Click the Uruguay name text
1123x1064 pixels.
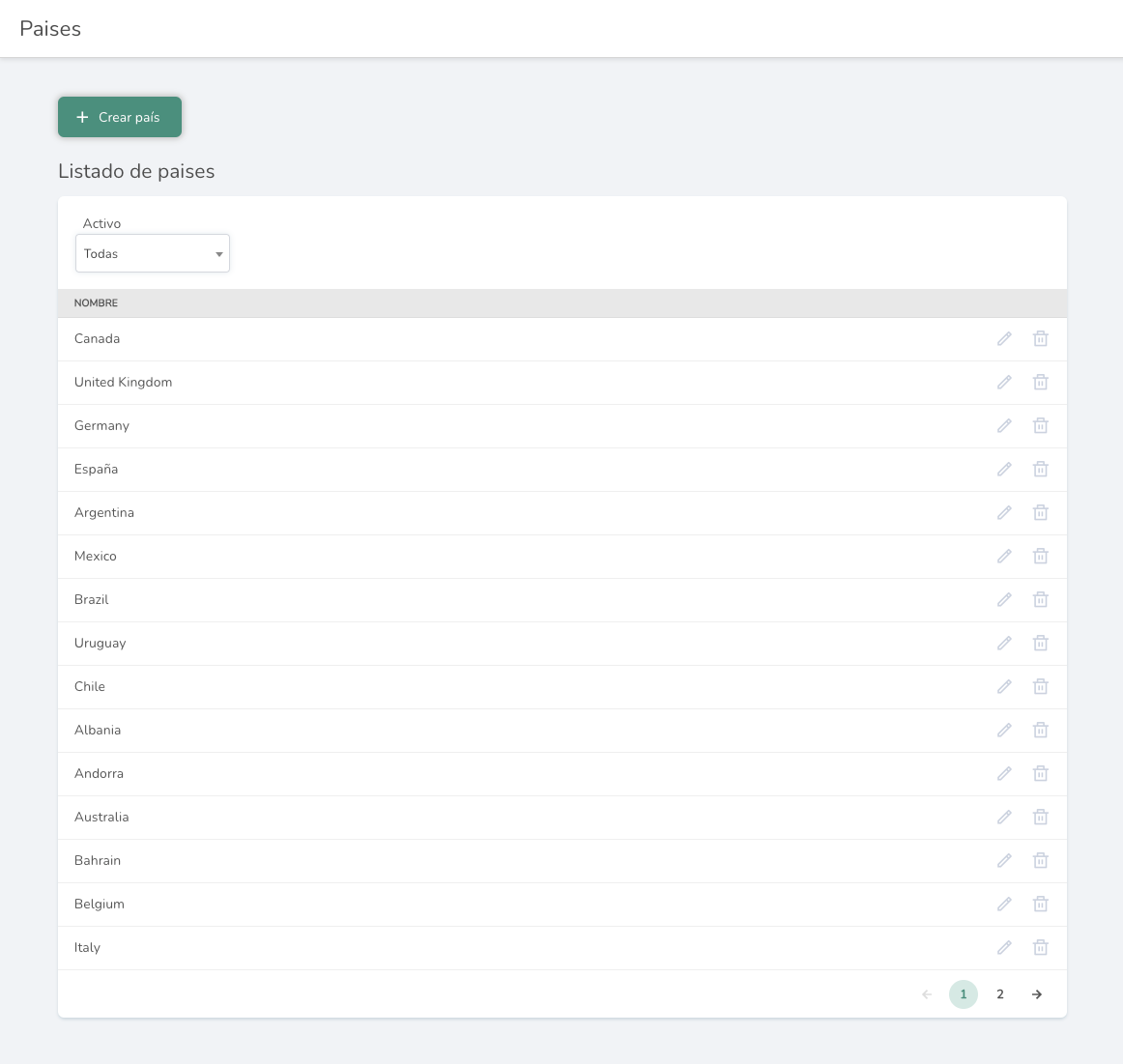pos(101,643)
